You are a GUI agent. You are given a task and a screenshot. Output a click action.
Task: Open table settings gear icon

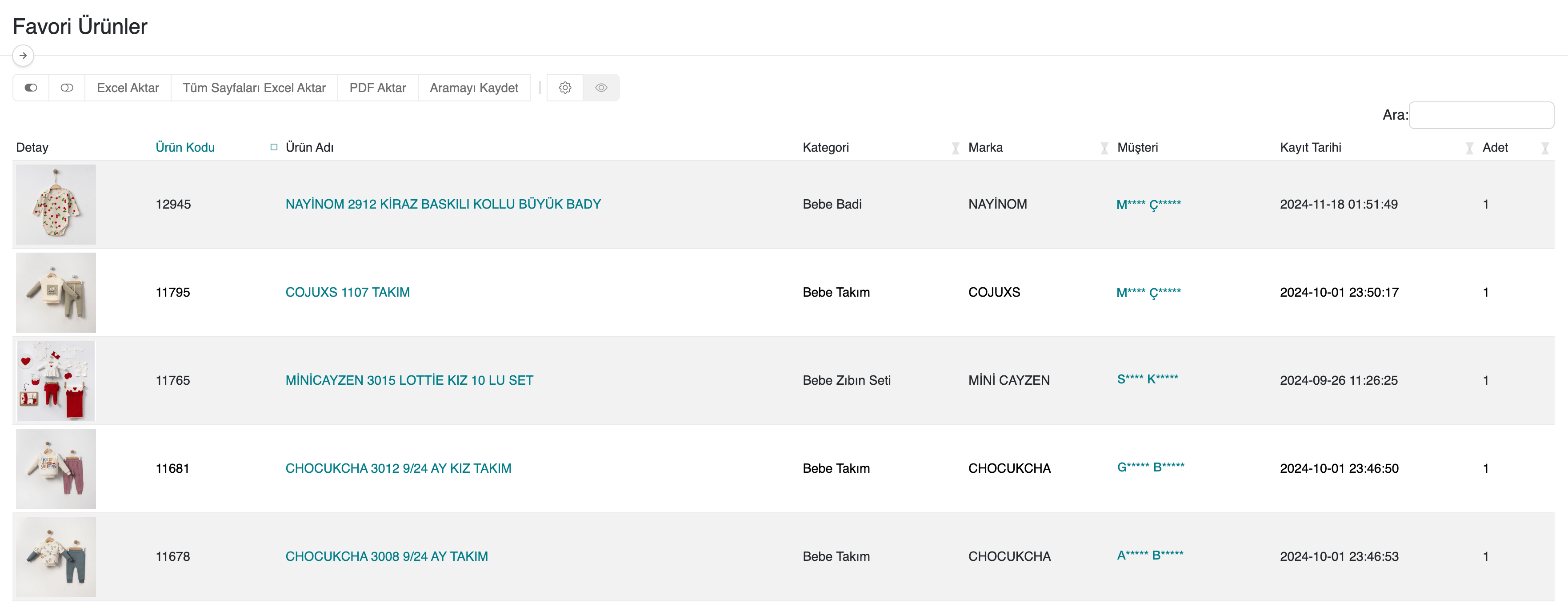click(565, 88)
